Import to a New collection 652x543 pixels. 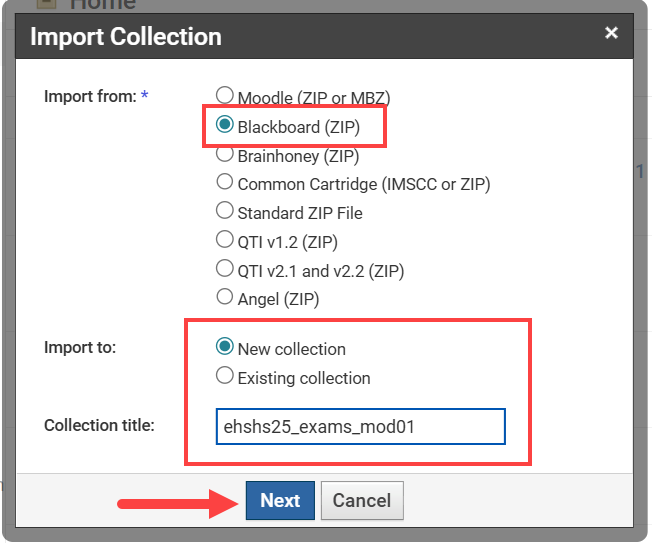pos(226,348)
